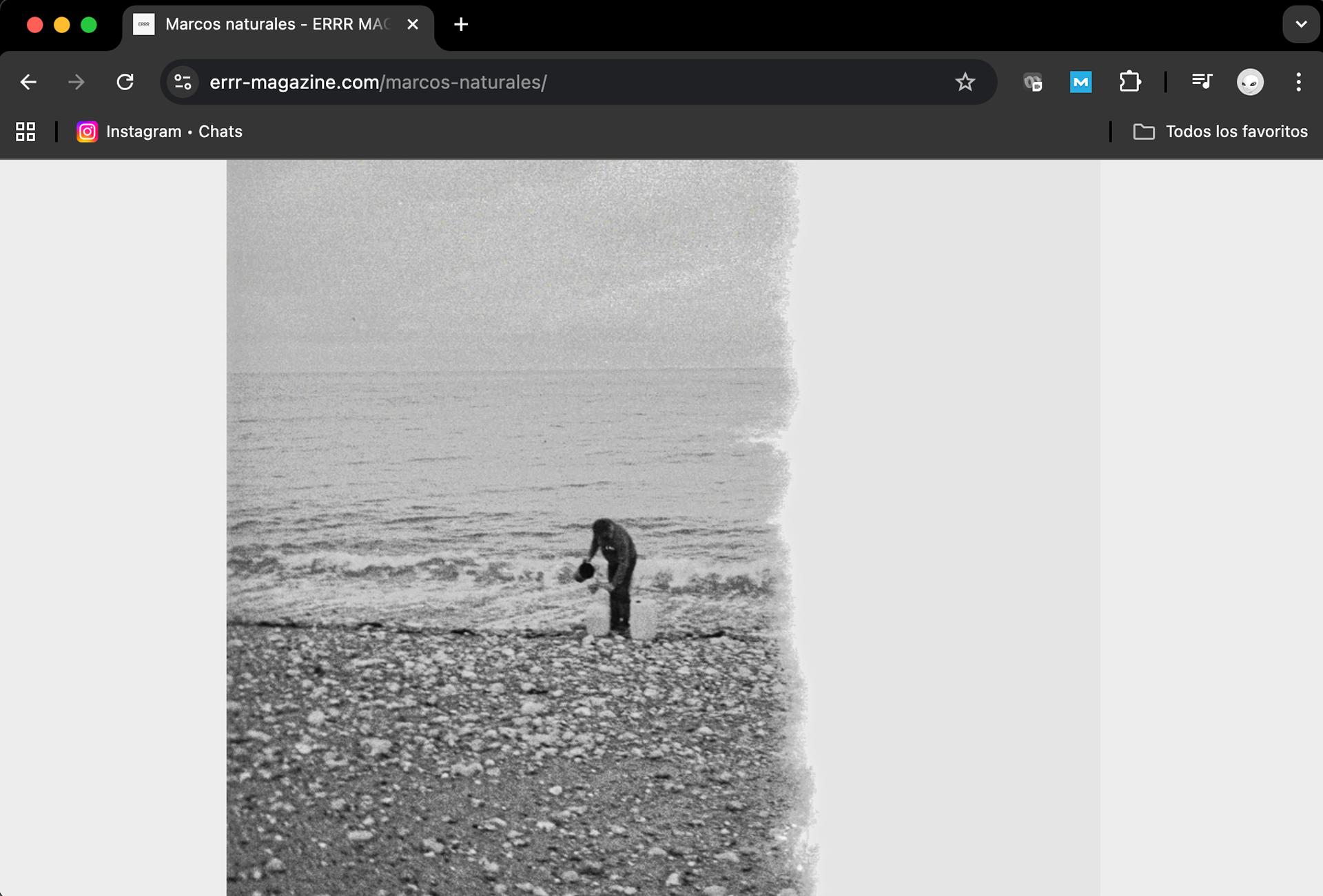Open site information icon in address bar
Screen dimensions: 1323x896
tap(183, 82)
